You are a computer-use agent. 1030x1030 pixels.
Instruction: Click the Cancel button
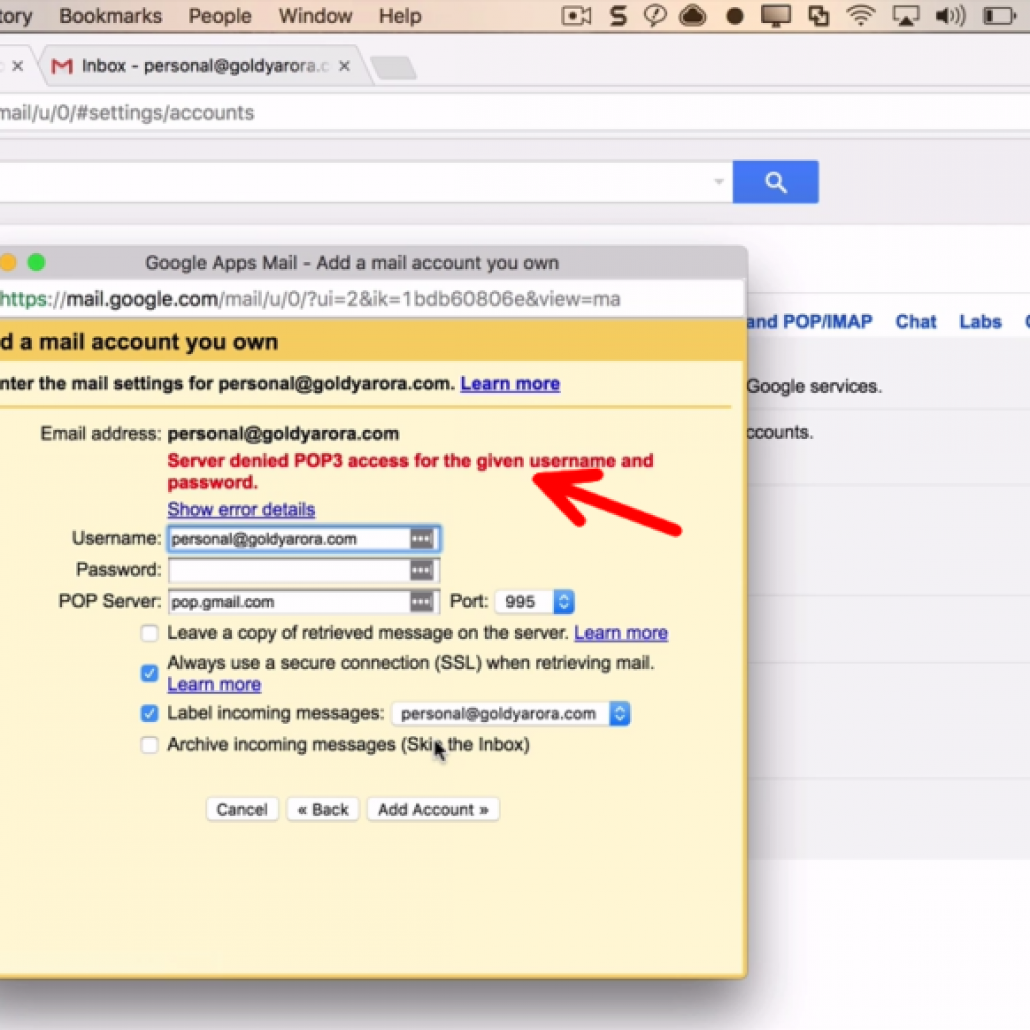[242, 809]
